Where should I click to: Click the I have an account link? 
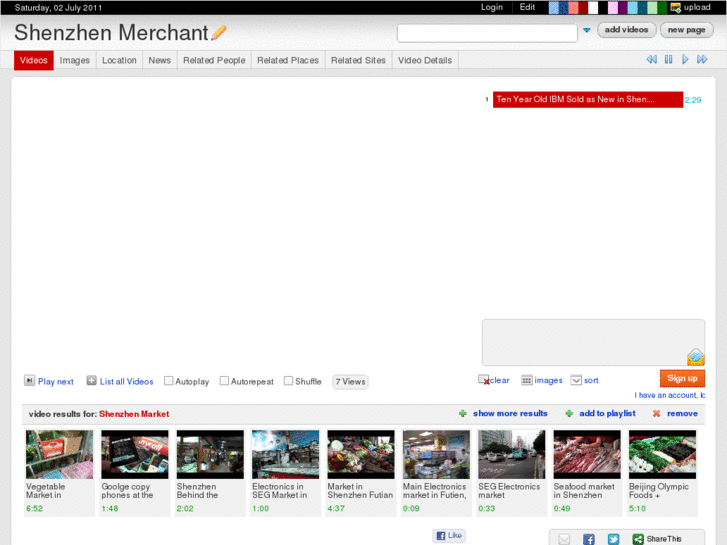point(670,395)
